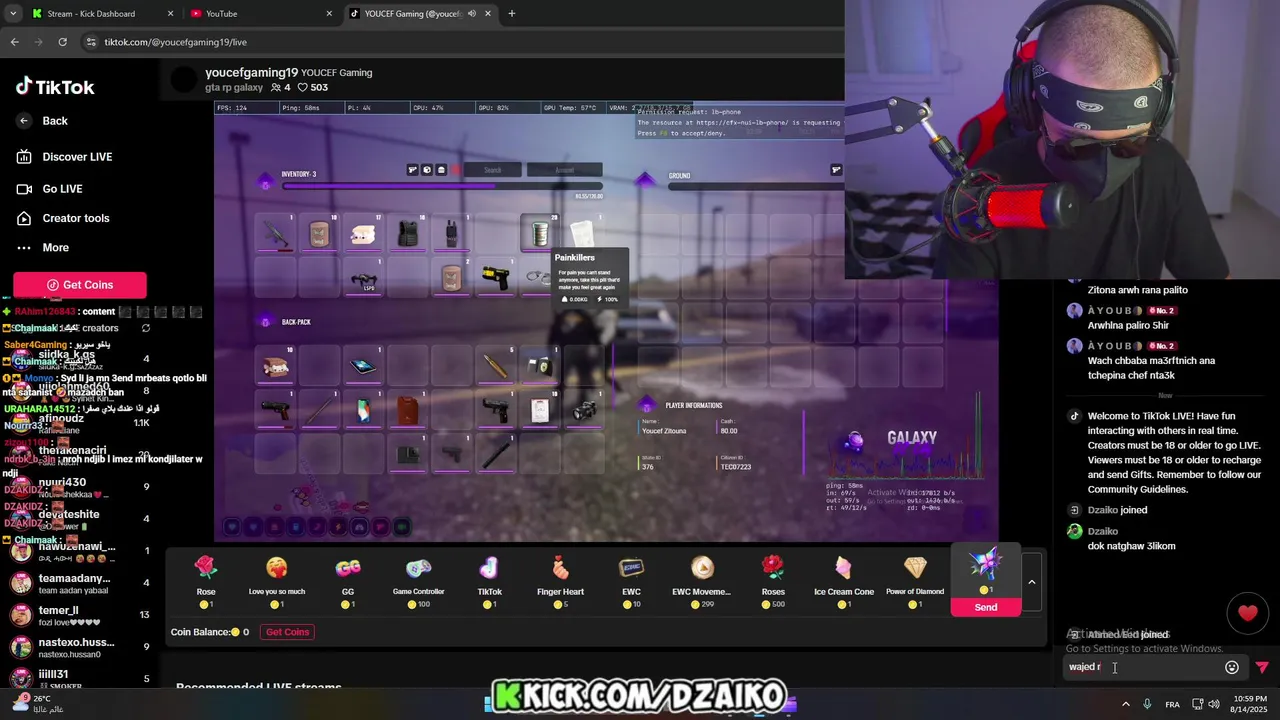Open the volume tray icon
Viewport: 1280px width, 720px height.
tap(1214, 704)
